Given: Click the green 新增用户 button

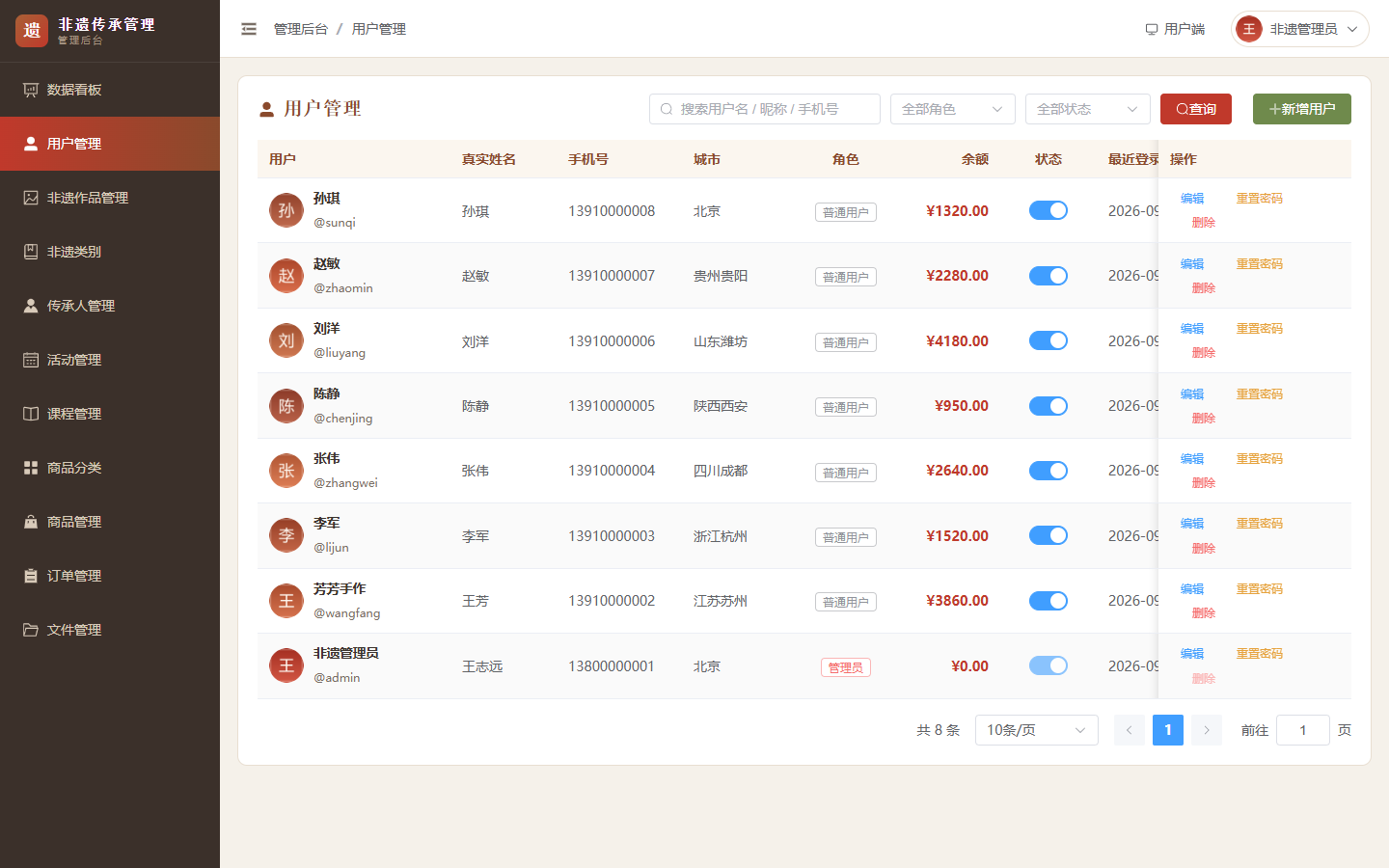Looking at the screenshot, I should 1302,109.
